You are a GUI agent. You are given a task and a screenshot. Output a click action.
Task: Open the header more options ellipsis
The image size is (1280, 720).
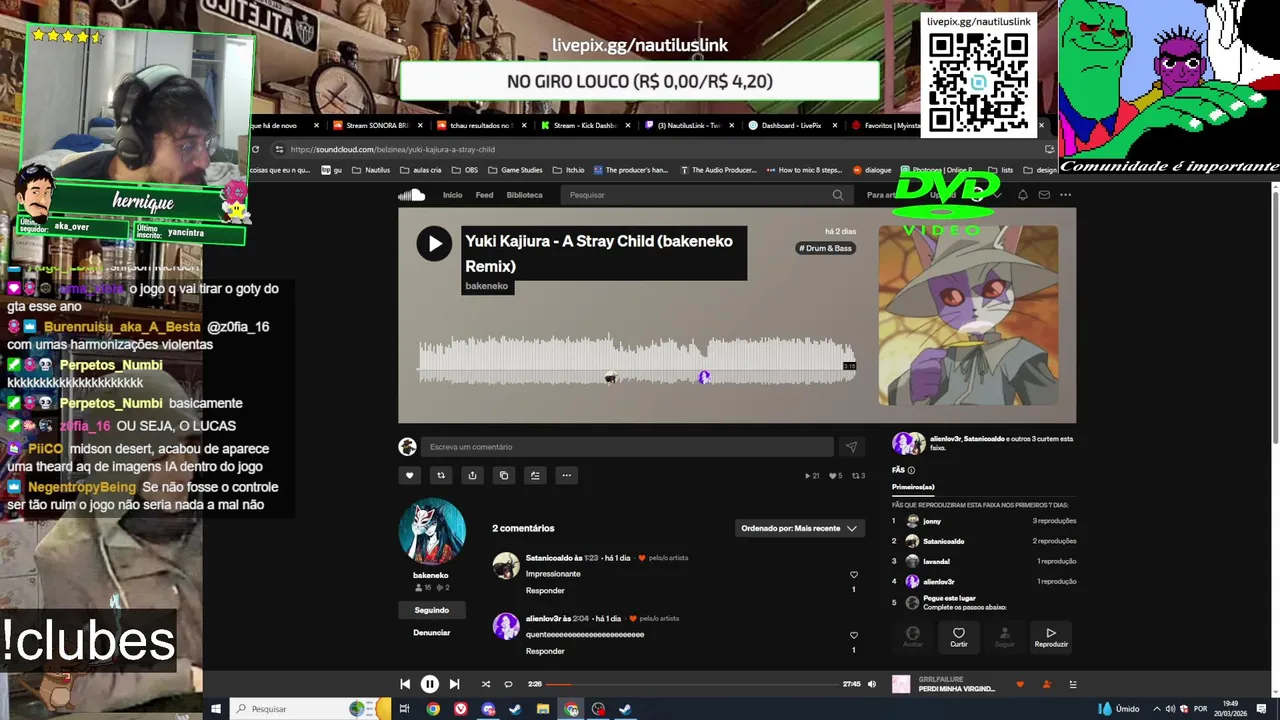[x=1066, y=195]
